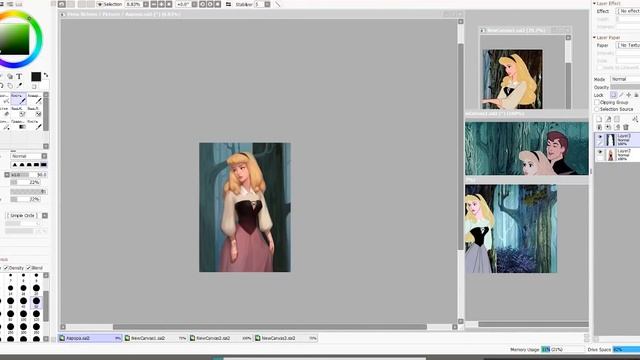Click the black foreground color swatch
Image resolution: width=640 pixels, height=360 pixels.
tap(36, 76)
